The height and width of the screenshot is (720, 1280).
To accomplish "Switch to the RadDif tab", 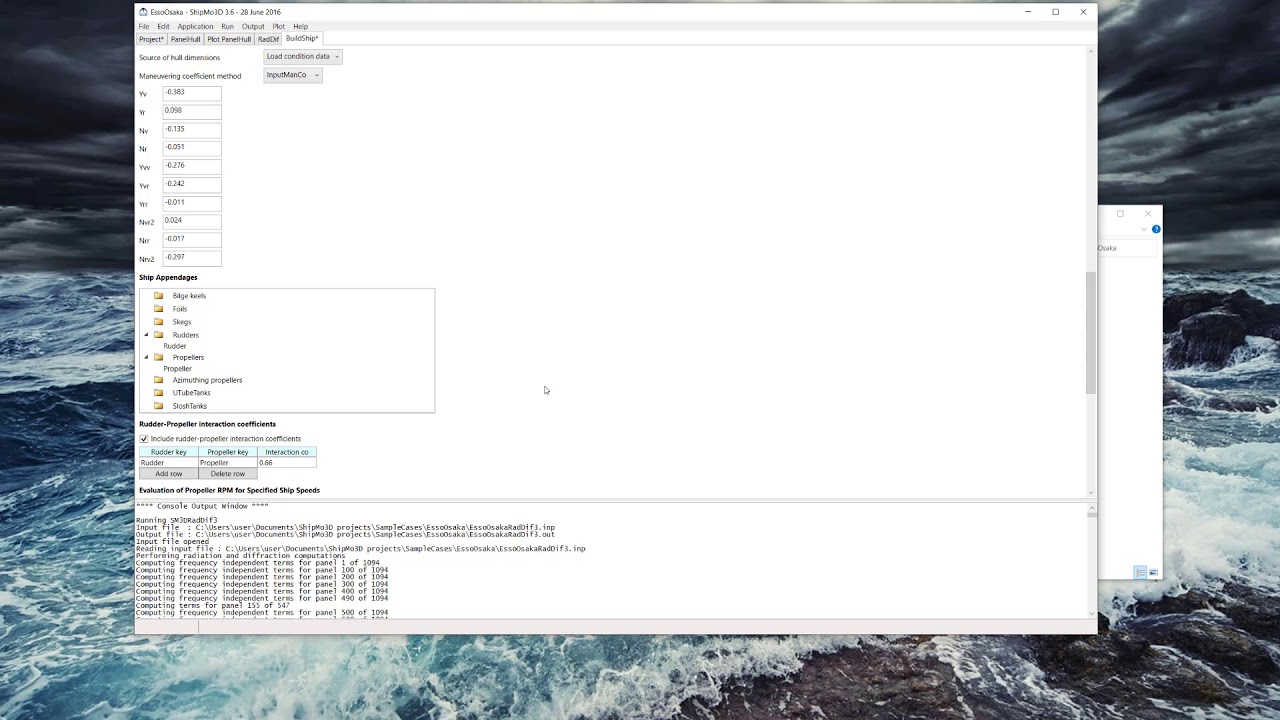I will click(x=268, y=39).
